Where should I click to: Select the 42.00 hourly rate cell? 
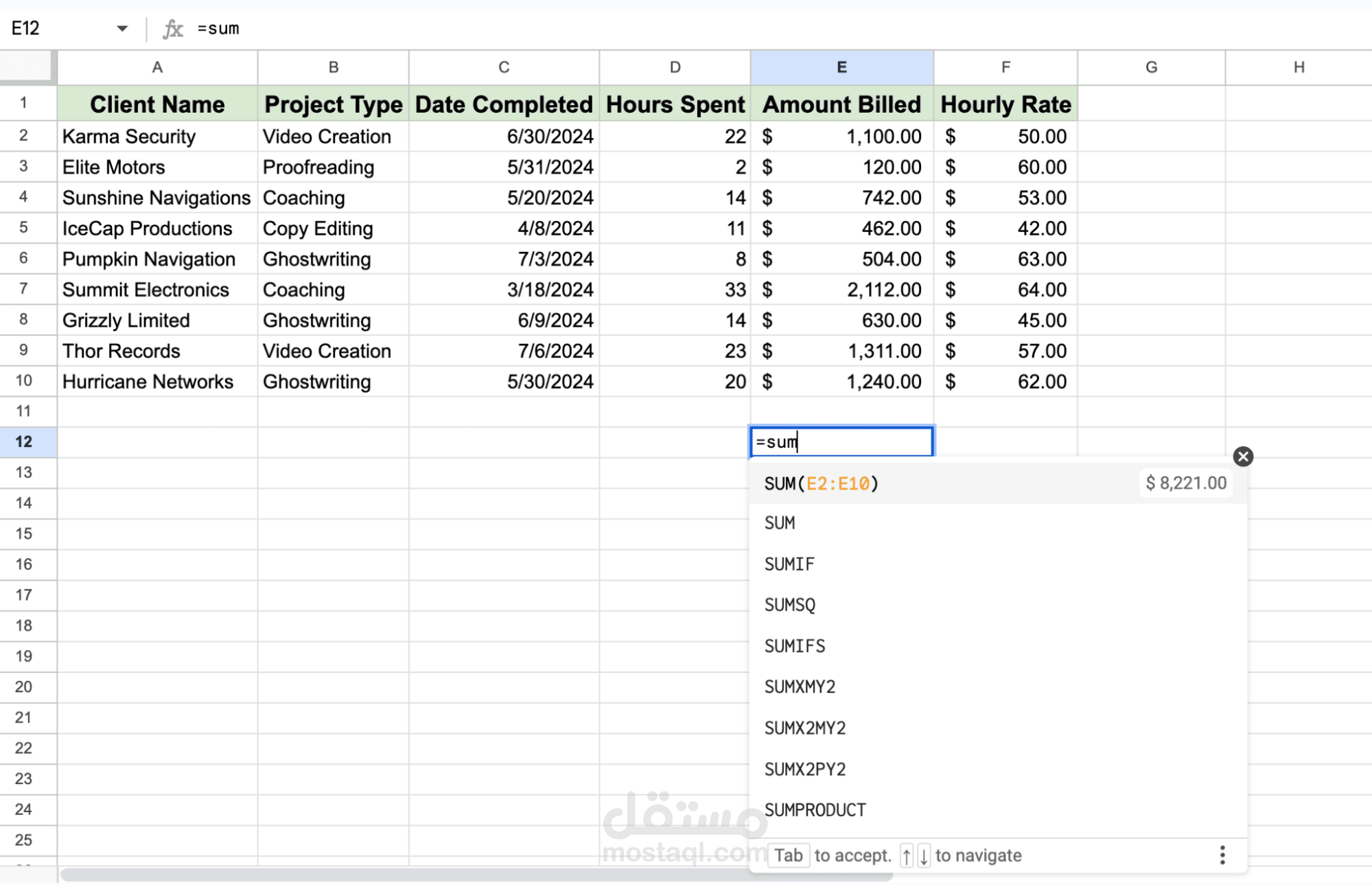point(1005,229)
